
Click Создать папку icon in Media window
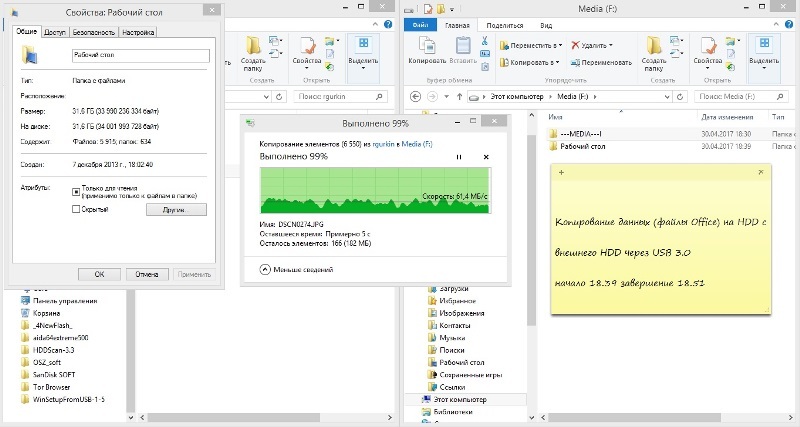point(654,50)
